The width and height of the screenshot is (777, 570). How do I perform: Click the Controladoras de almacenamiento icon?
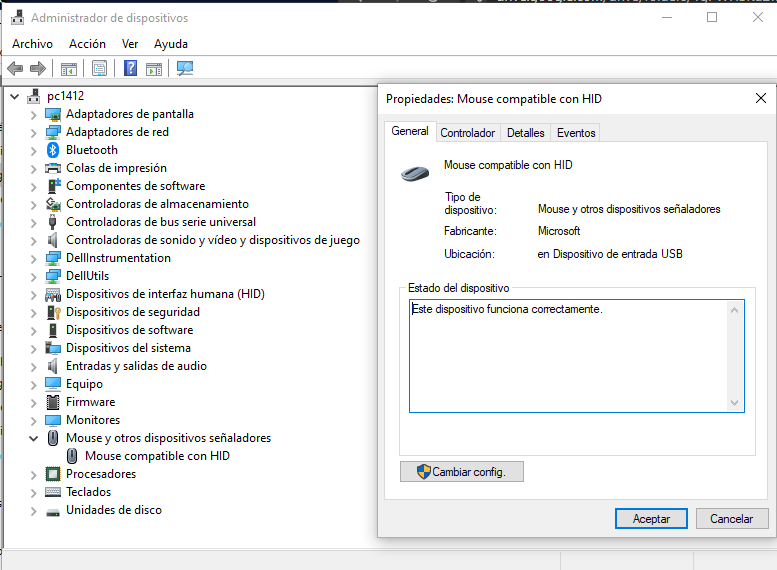tap(53, 204)
